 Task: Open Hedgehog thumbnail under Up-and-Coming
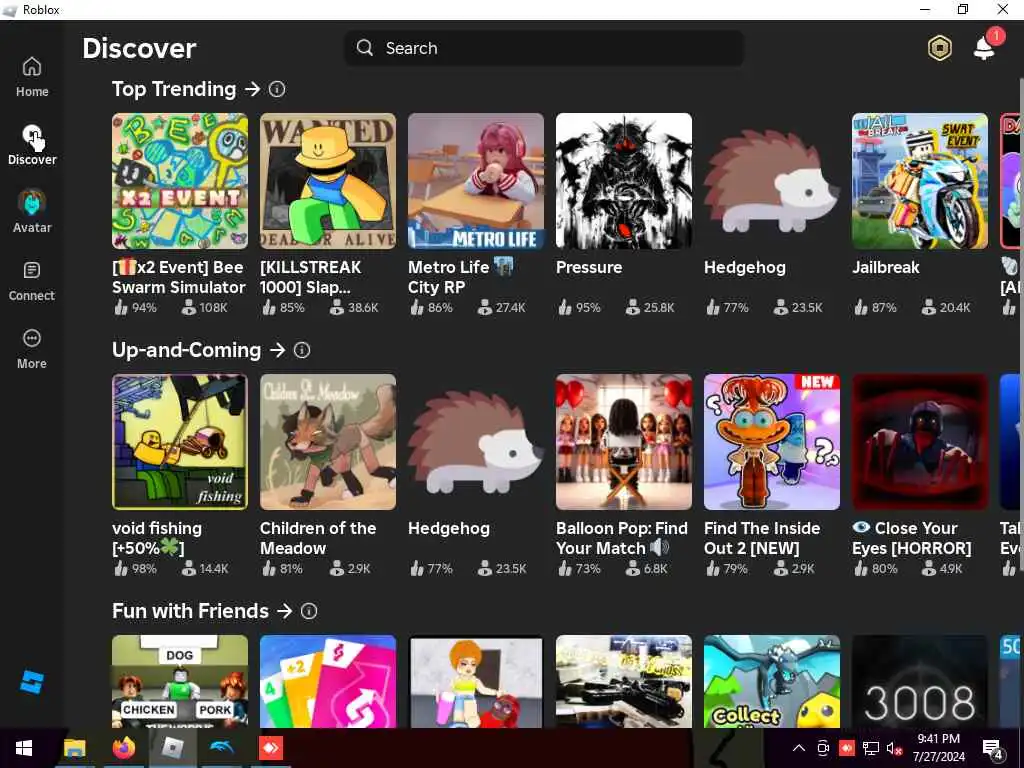(475, 442)
